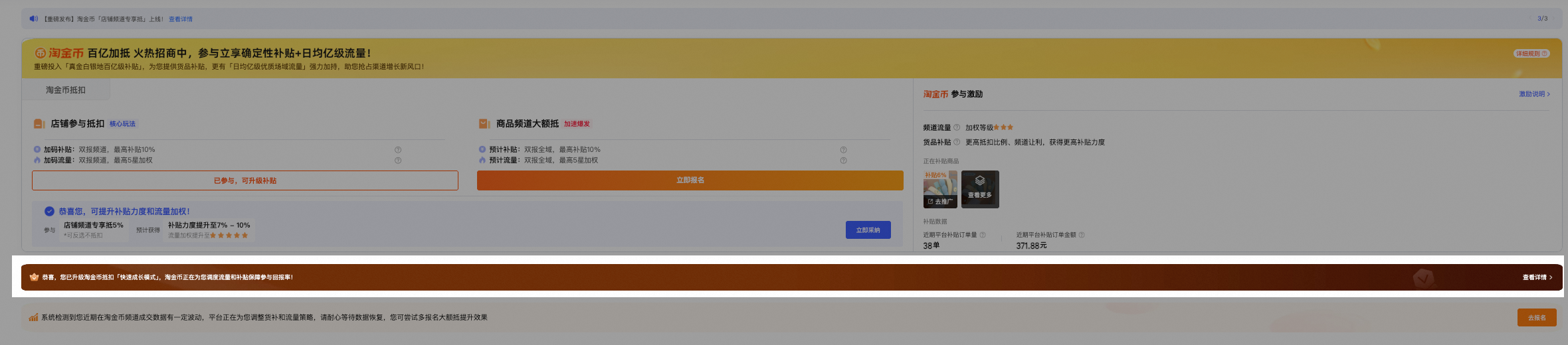
Task: Click help icon beside 近期平台补贴订单量
Action: 983,235
